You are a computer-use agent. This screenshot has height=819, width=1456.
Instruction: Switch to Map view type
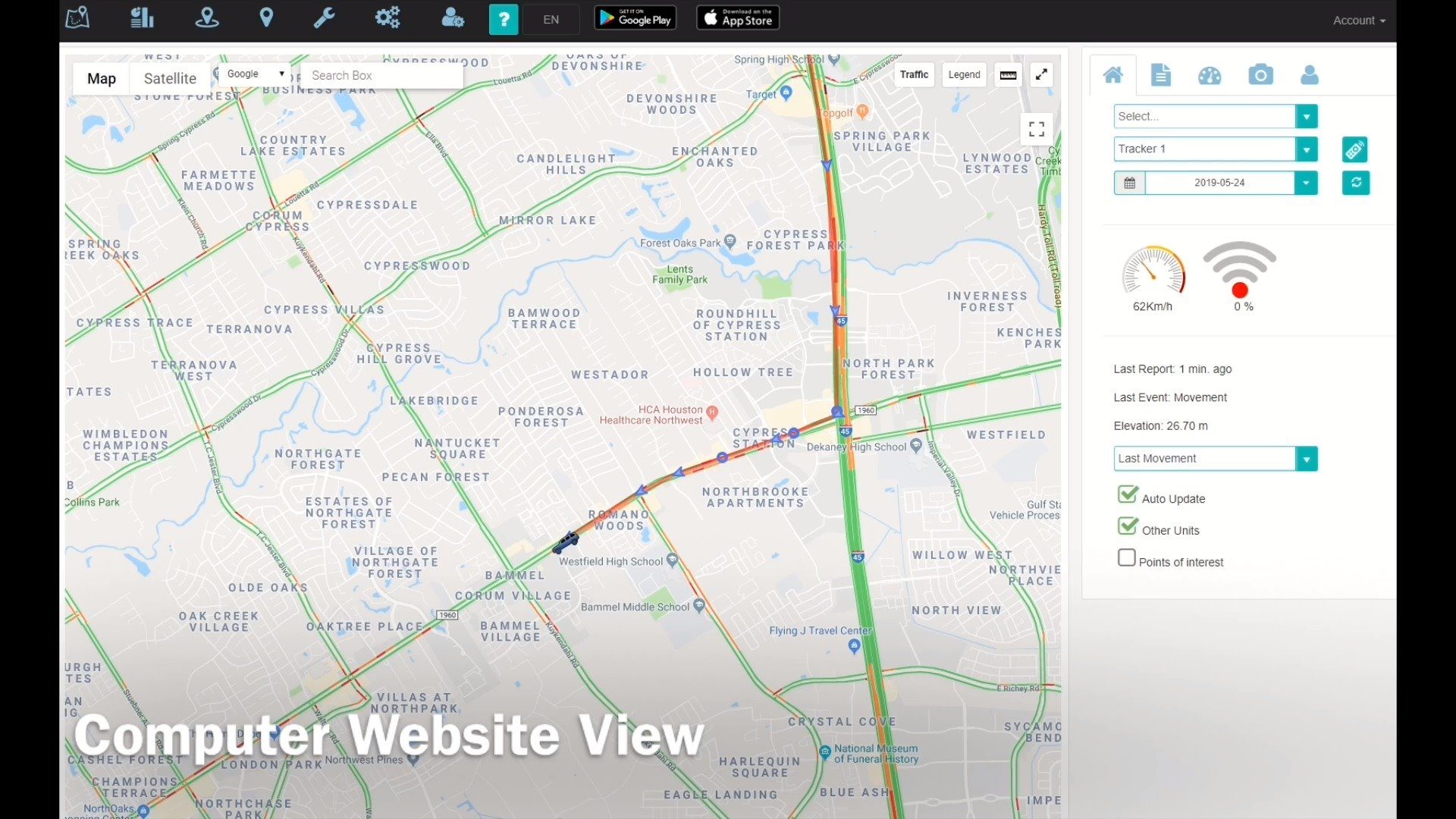[102, 78]
